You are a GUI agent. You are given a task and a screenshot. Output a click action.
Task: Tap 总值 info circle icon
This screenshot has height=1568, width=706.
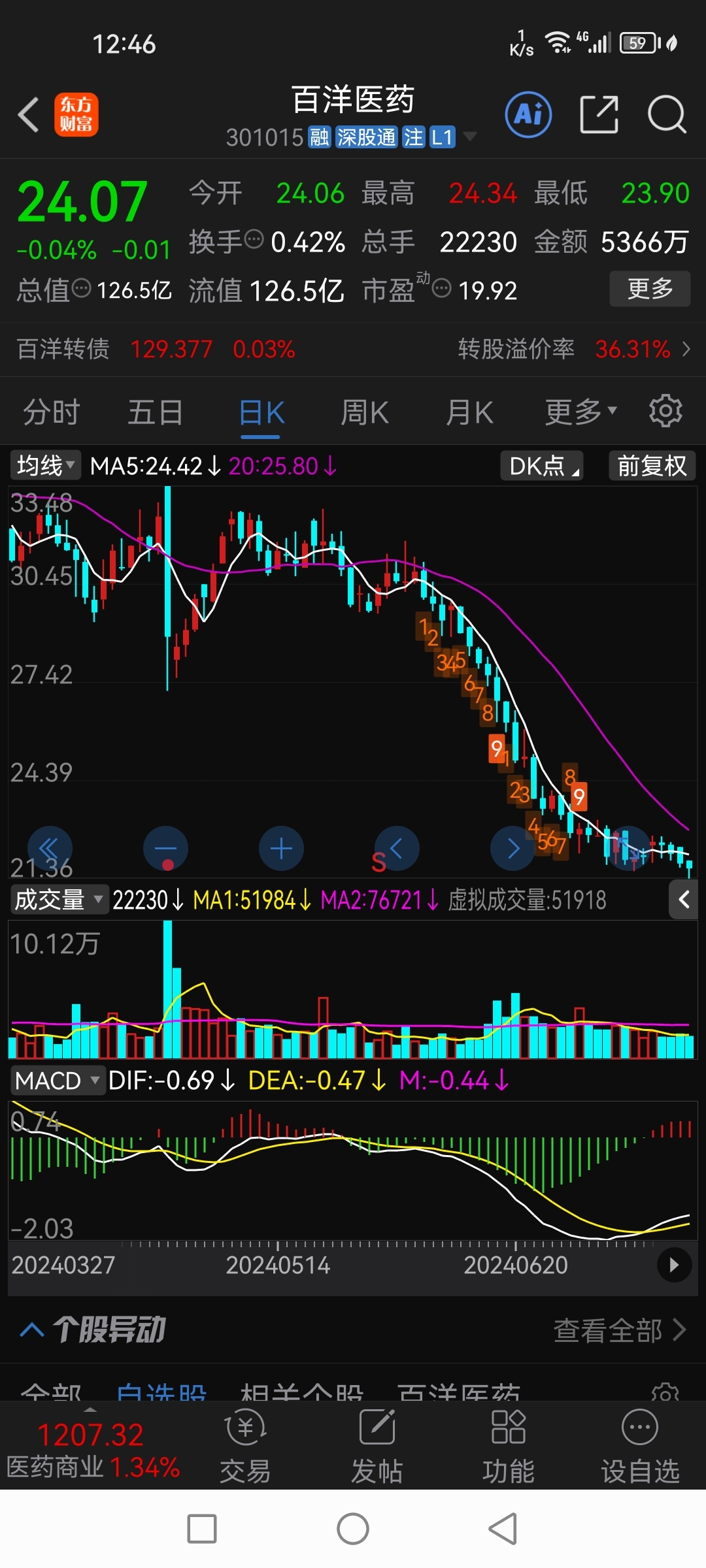81,287
